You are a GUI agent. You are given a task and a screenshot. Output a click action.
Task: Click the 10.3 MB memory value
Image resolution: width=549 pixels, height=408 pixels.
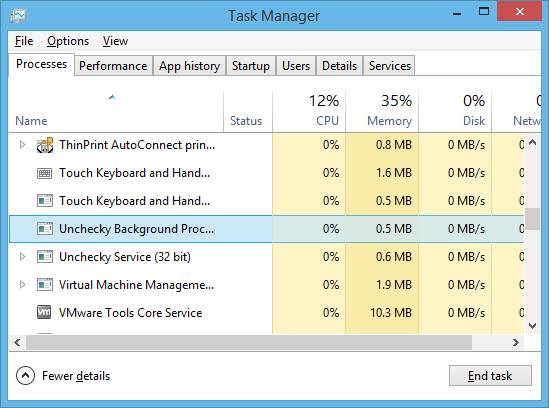click(391, 313)
